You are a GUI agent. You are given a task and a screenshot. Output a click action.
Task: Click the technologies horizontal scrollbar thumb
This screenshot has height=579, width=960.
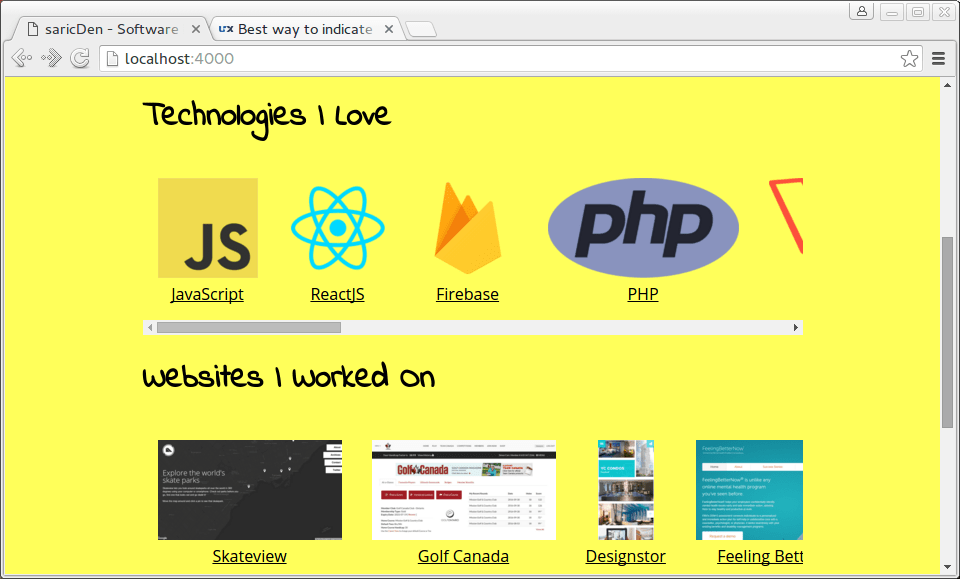click(x=249, y=327)
